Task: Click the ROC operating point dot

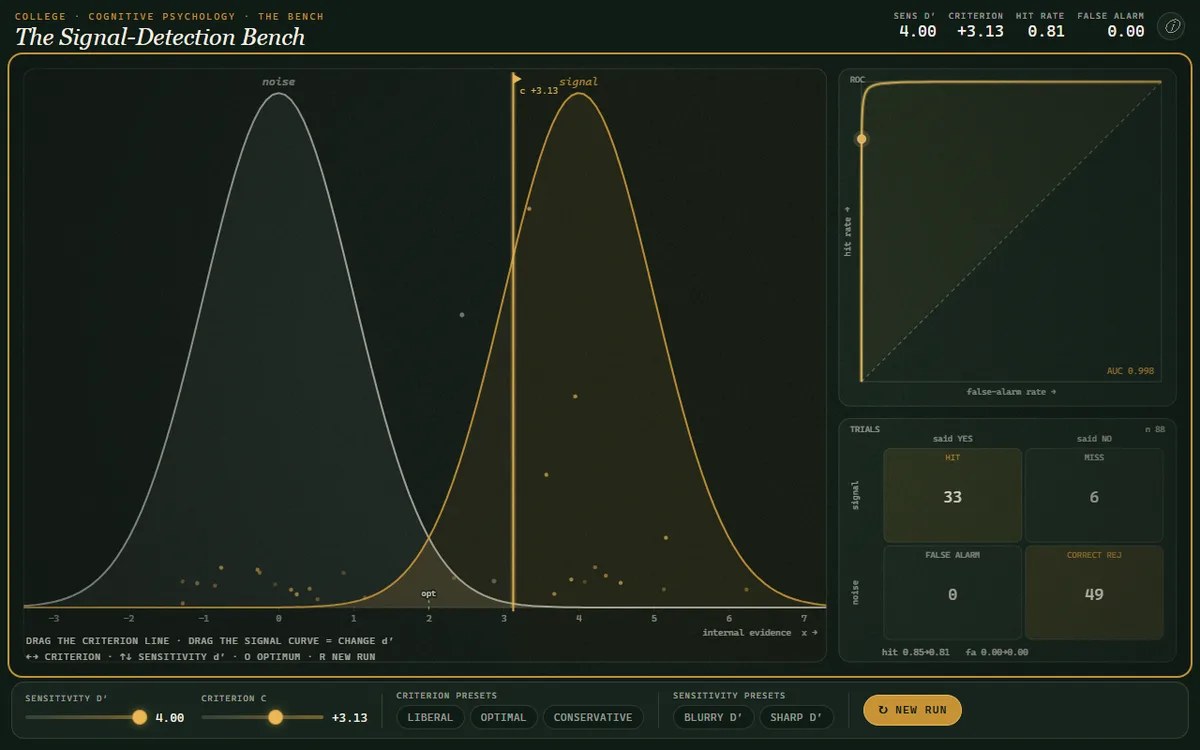Action: [861, 139]
